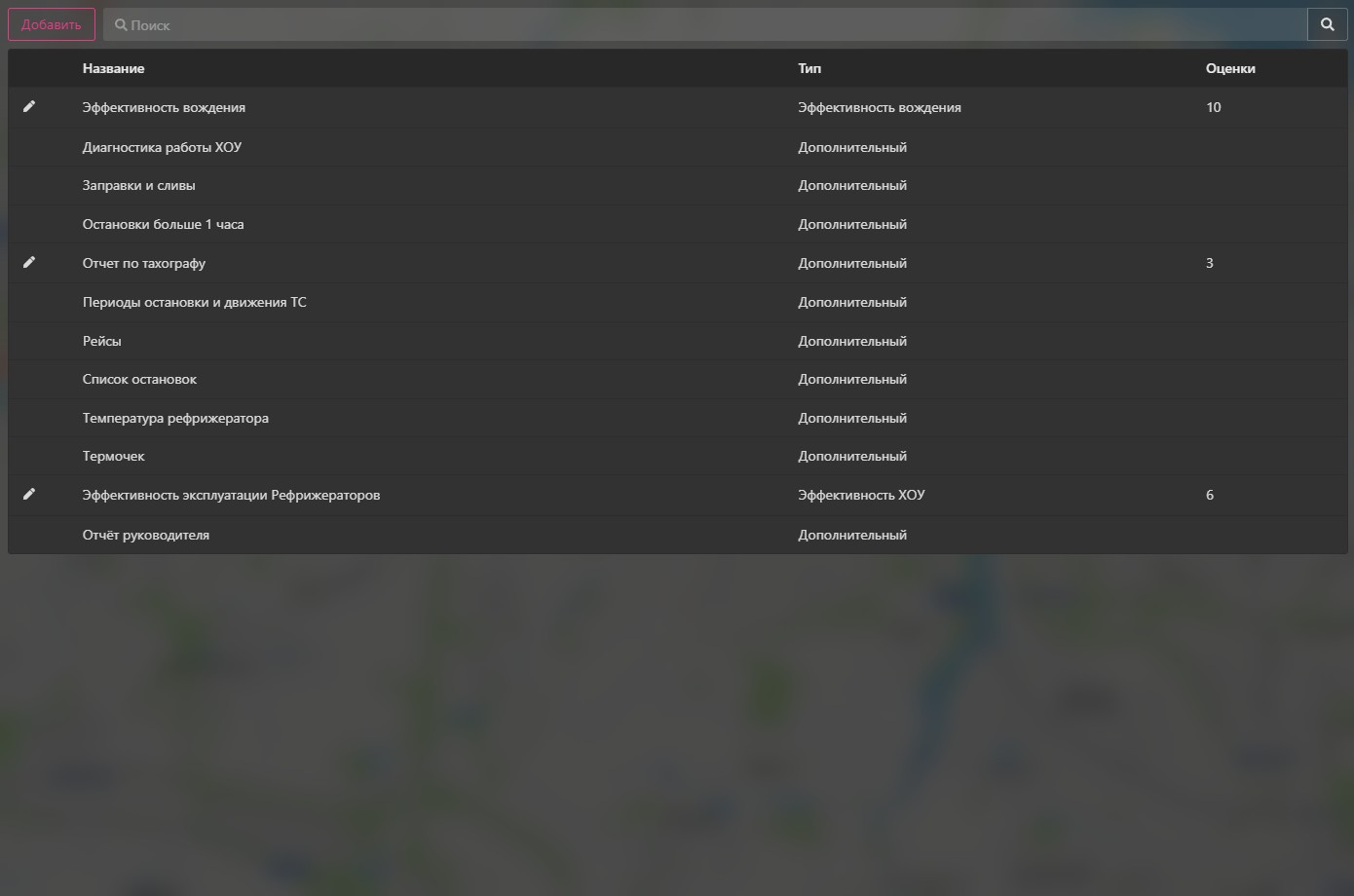The image size is (1354, 896).
Task: Open the pencil icon for Отчет по тахографу
Action: click(x=29, y=261)
